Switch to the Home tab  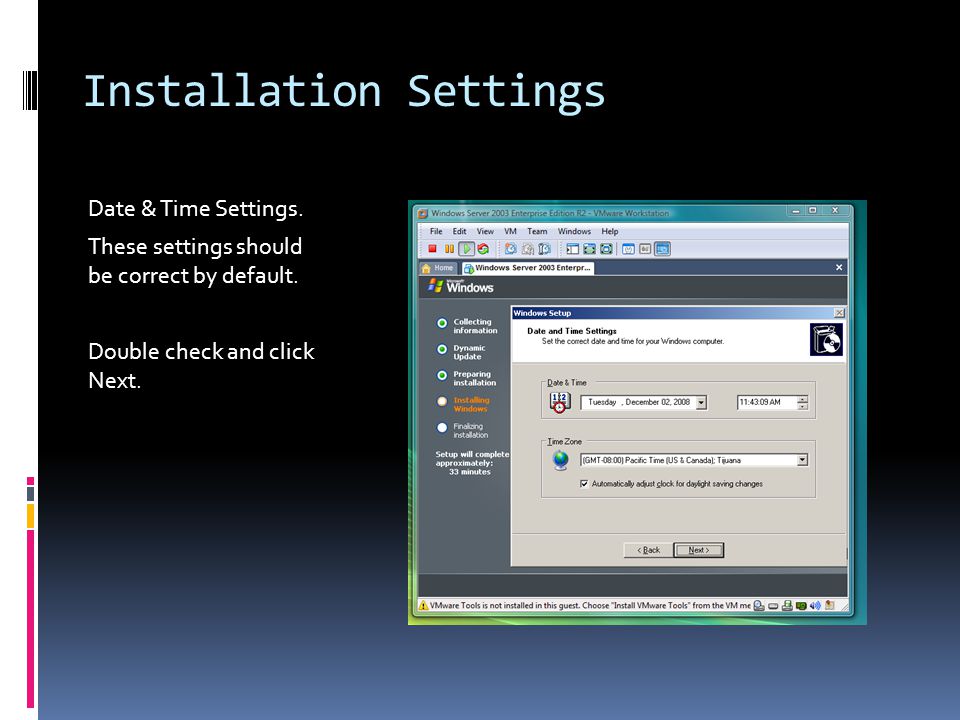[x=438, y=268]
